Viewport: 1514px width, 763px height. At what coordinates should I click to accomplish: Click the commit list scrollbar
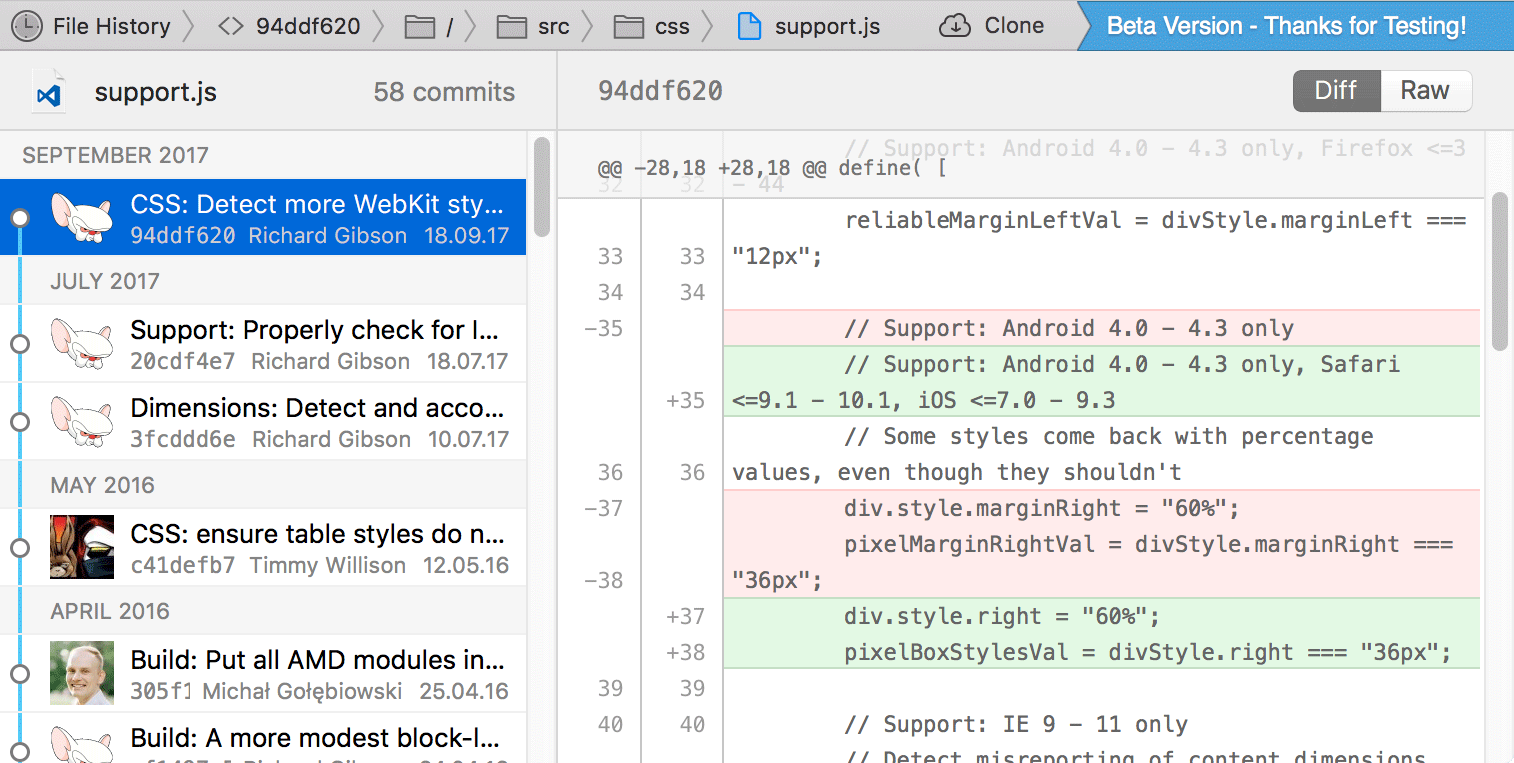tap(542, 187)
